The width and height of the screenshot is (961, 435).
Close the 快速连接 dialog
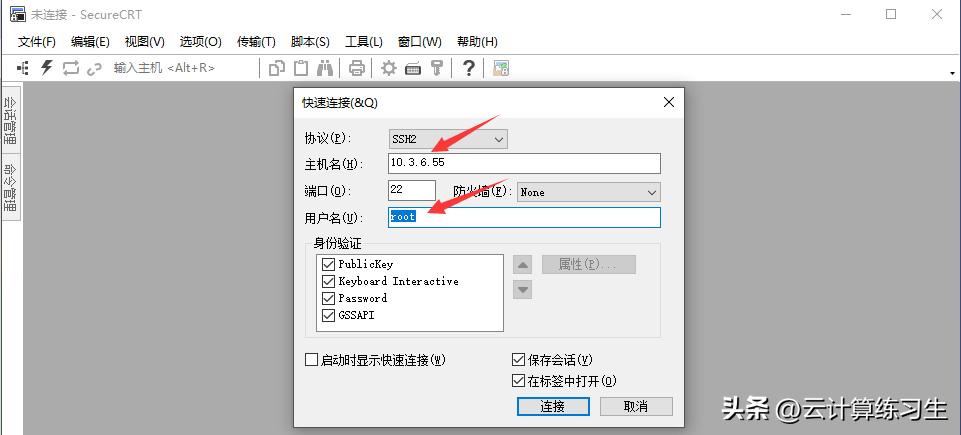[x=669, y=102]
